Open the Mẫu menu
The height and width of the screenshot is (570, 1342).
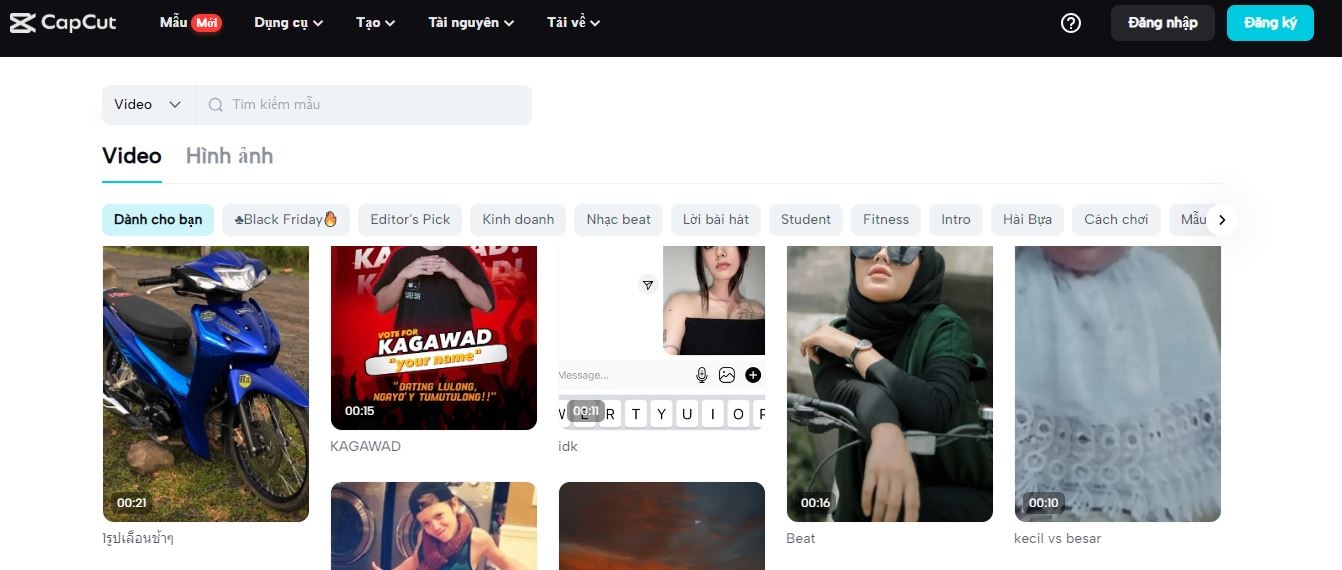click(173, 22)
